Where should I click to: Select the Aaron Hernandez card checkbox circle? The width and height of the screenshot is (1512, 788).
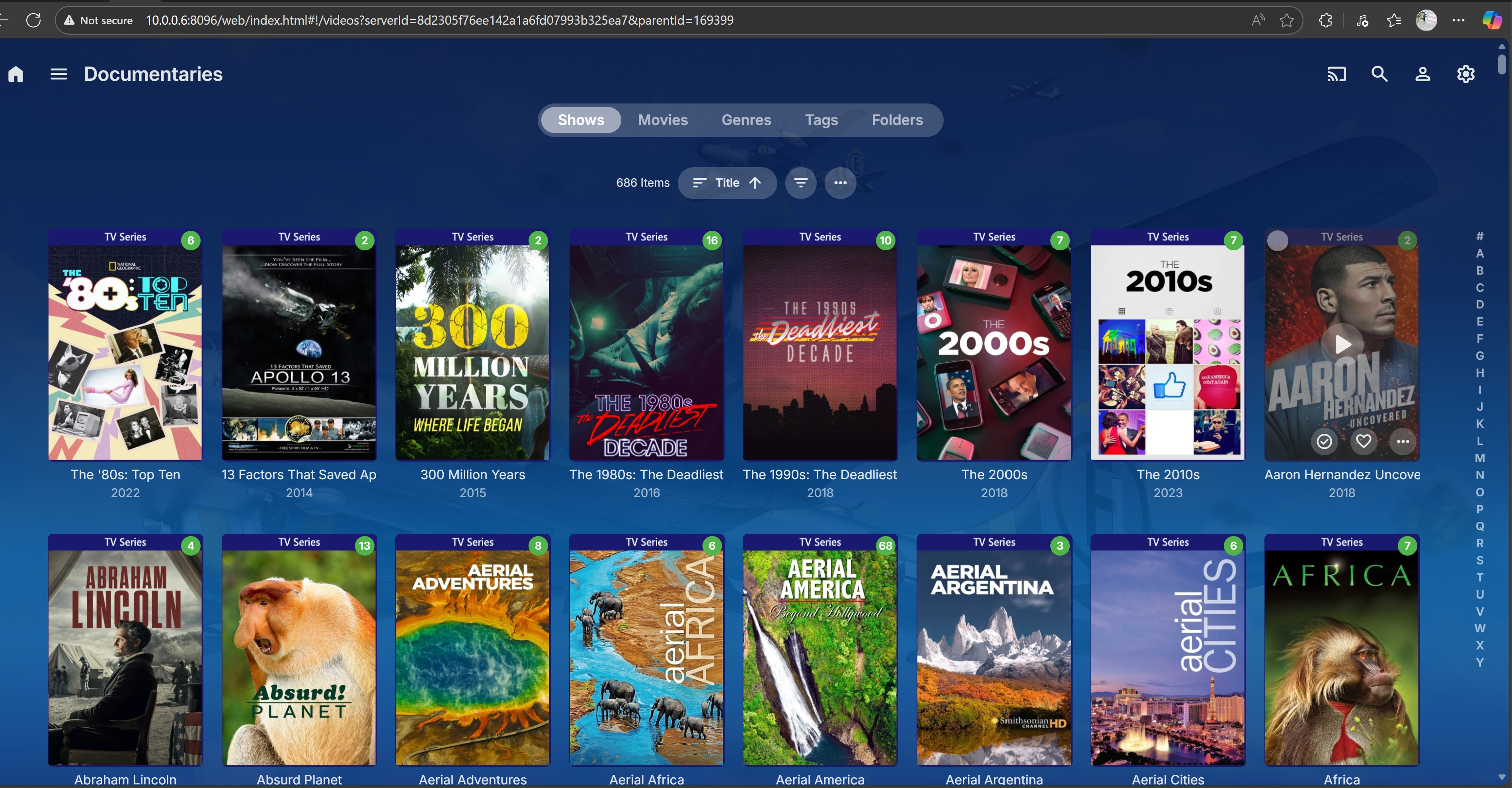[1278, 240]
